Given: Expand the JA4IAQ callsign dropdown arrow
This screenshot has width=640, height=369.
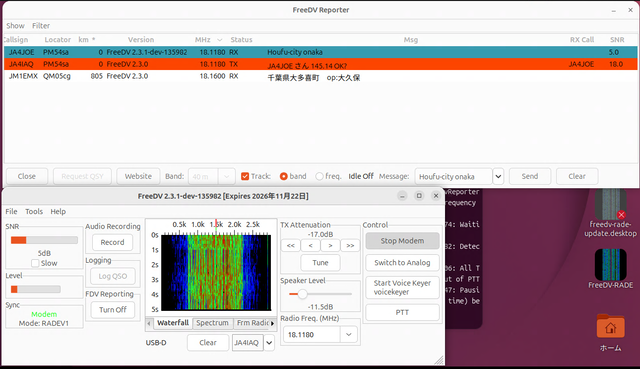Looking at the screenshot, I should click(269, 342).
